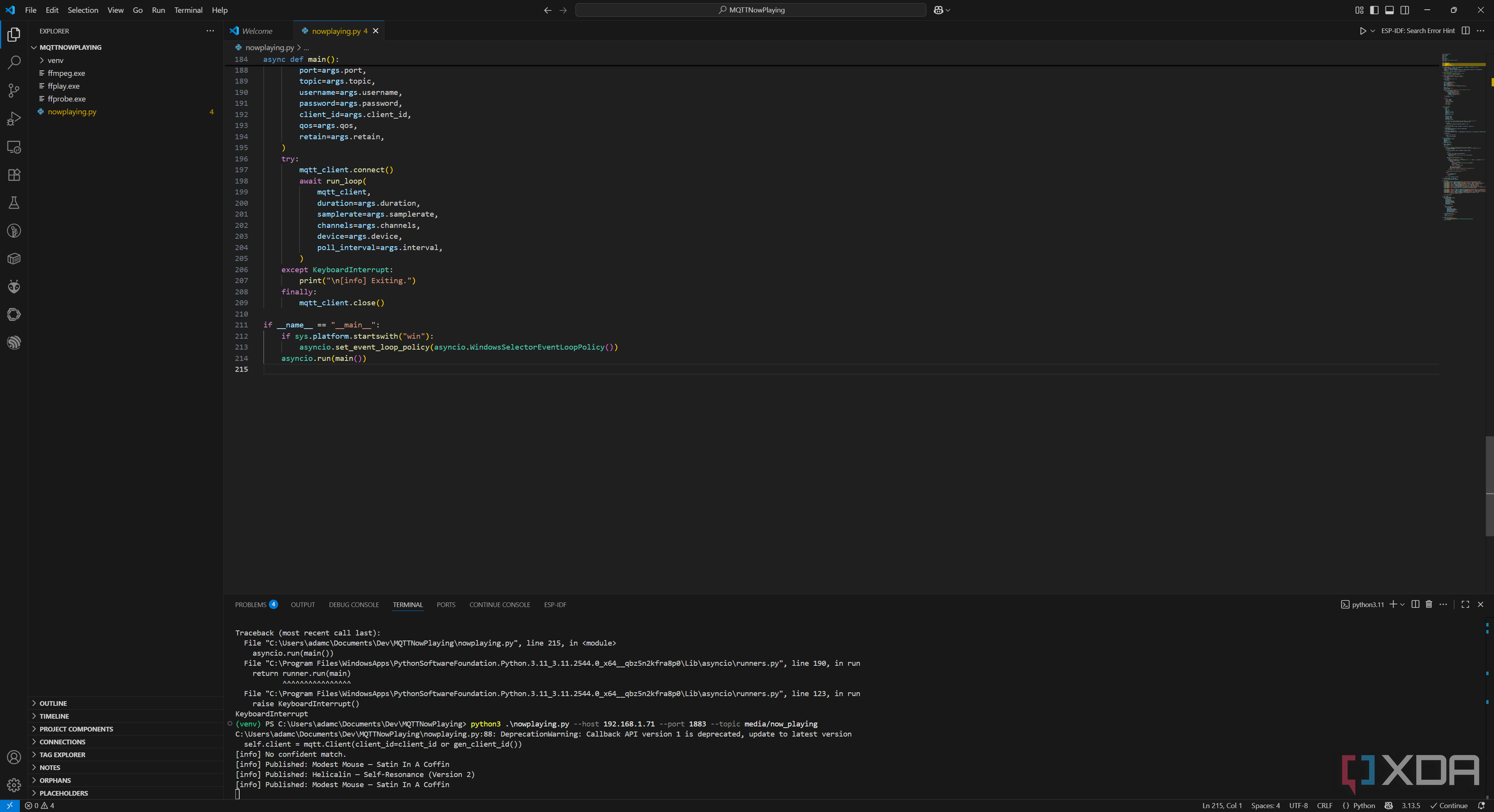Open the Source Control view

(14, 90)
